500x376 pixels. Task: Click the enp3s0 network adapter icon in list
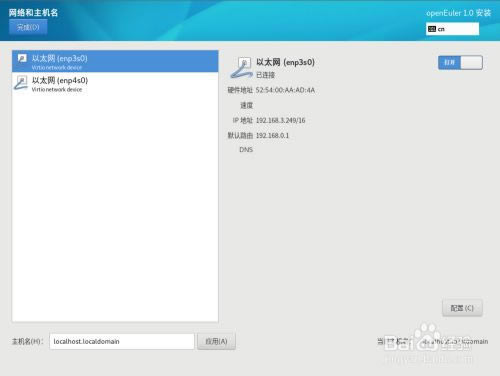22,59
